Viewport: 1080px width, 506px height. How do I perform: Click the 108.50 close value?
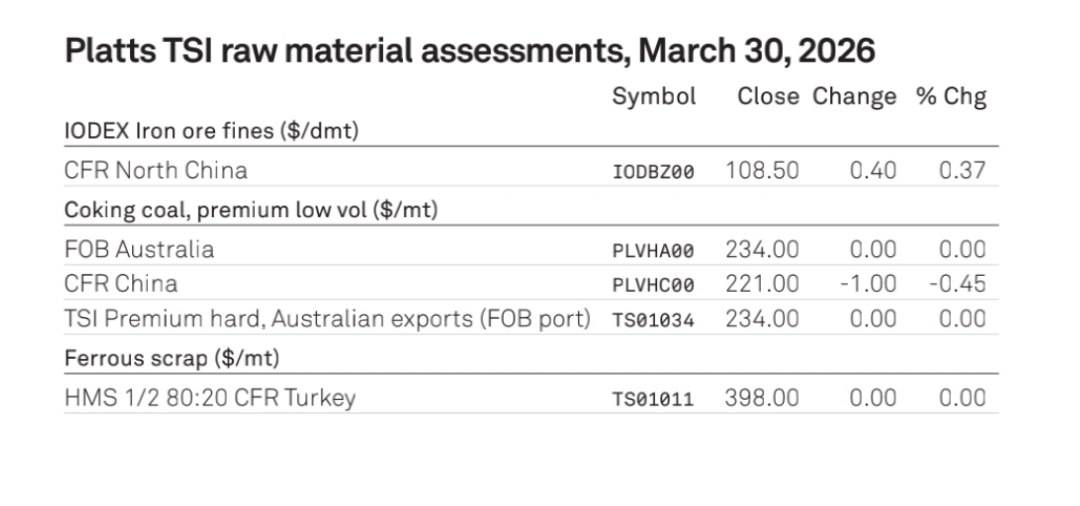(762, 171)
